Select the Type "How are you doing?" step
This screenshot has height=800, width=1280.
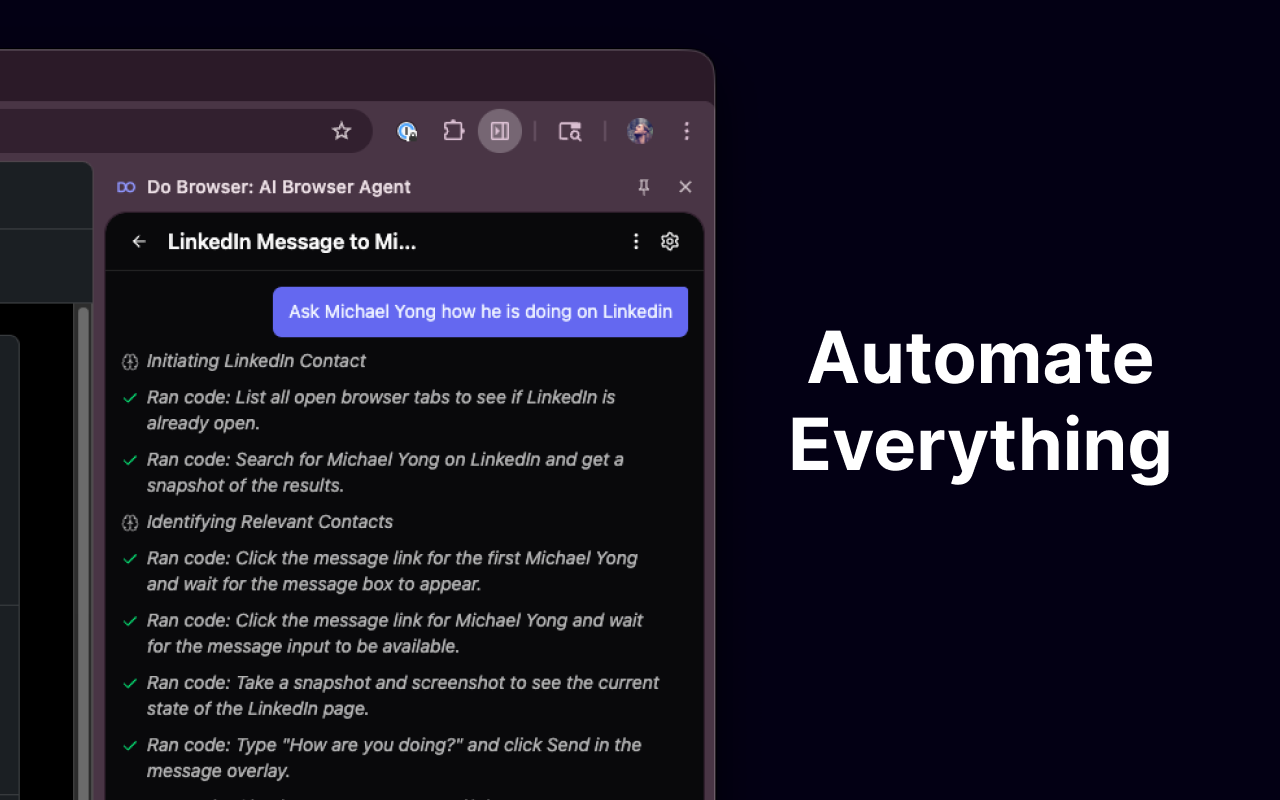pos(393,757)
